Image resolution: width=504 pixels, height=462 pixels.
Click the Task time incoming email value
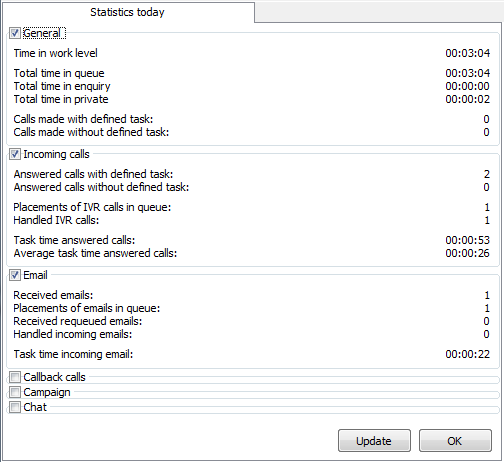pyautogui.click(x=468, y=354)
